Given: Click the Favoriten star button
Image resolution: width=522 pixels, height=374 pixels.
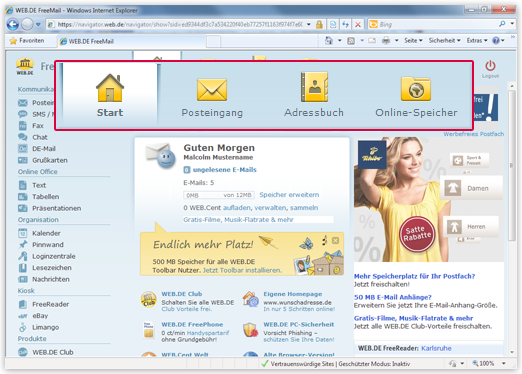Looking at the screenshot, I should coord(27,41).
